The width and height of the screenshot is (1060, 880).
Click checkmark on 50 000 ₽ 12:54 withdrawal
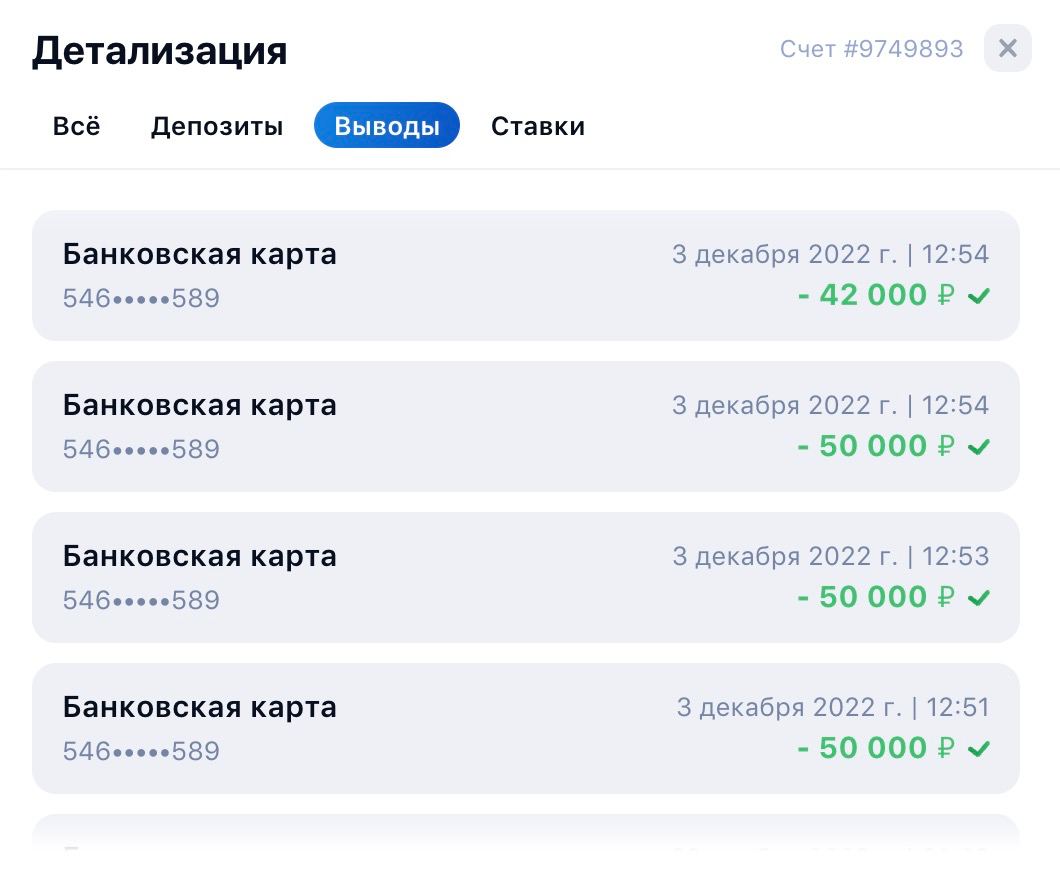pyautogui.click(x=979, y=447)
